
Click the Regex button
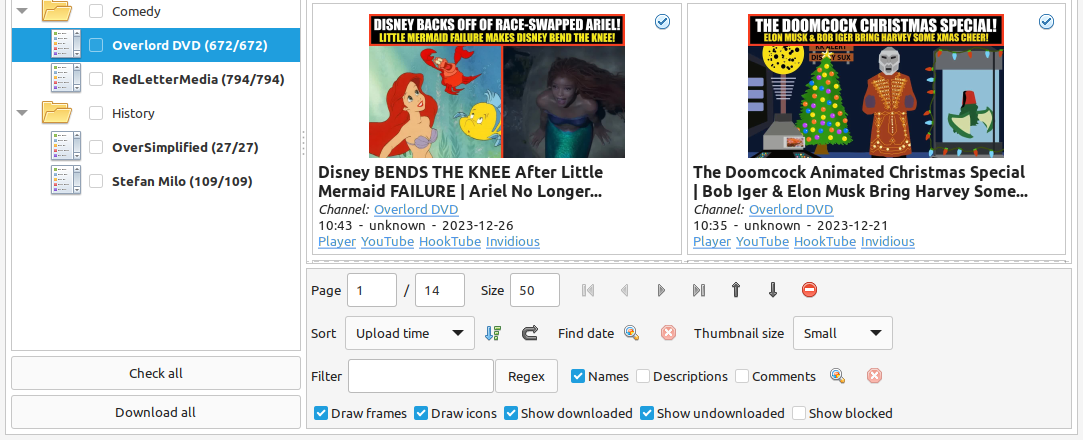pyautogui.click(x=526, y=376)
